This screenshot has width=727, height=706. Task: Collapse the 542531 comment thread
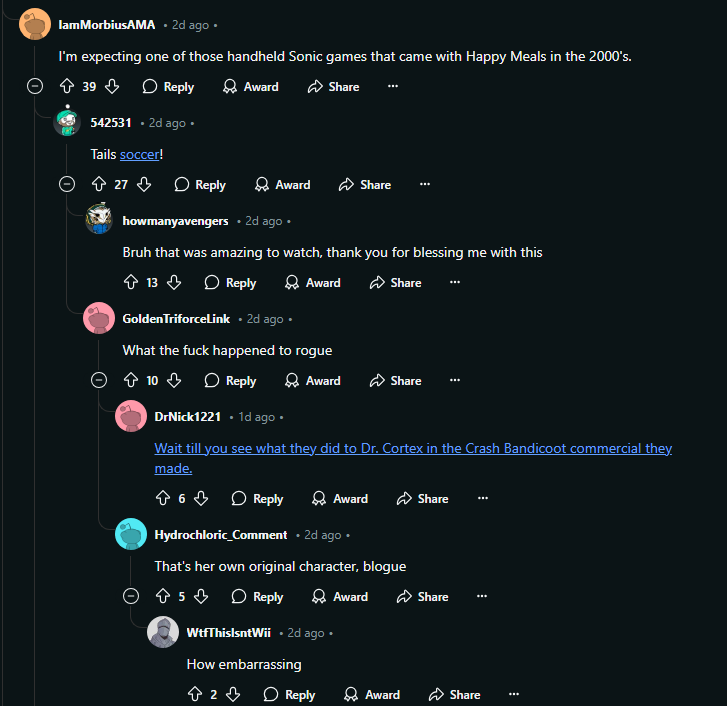[x=68, y=185]
